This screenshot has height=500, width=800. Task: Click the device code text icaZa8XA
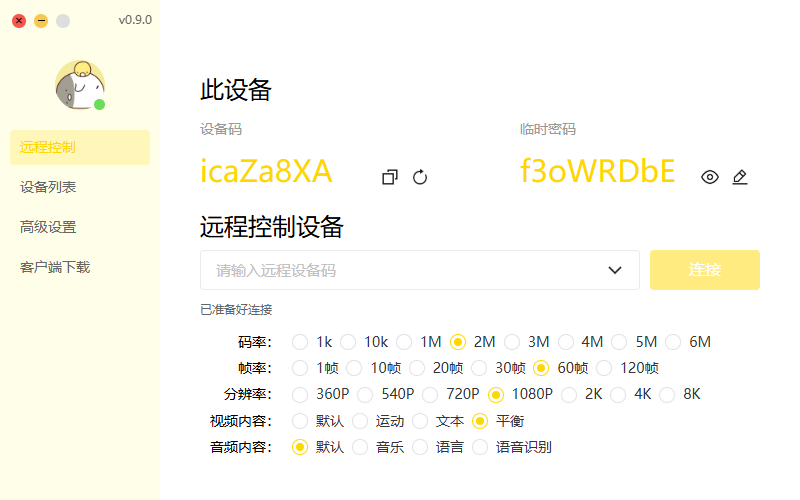(x=266, y=171)
